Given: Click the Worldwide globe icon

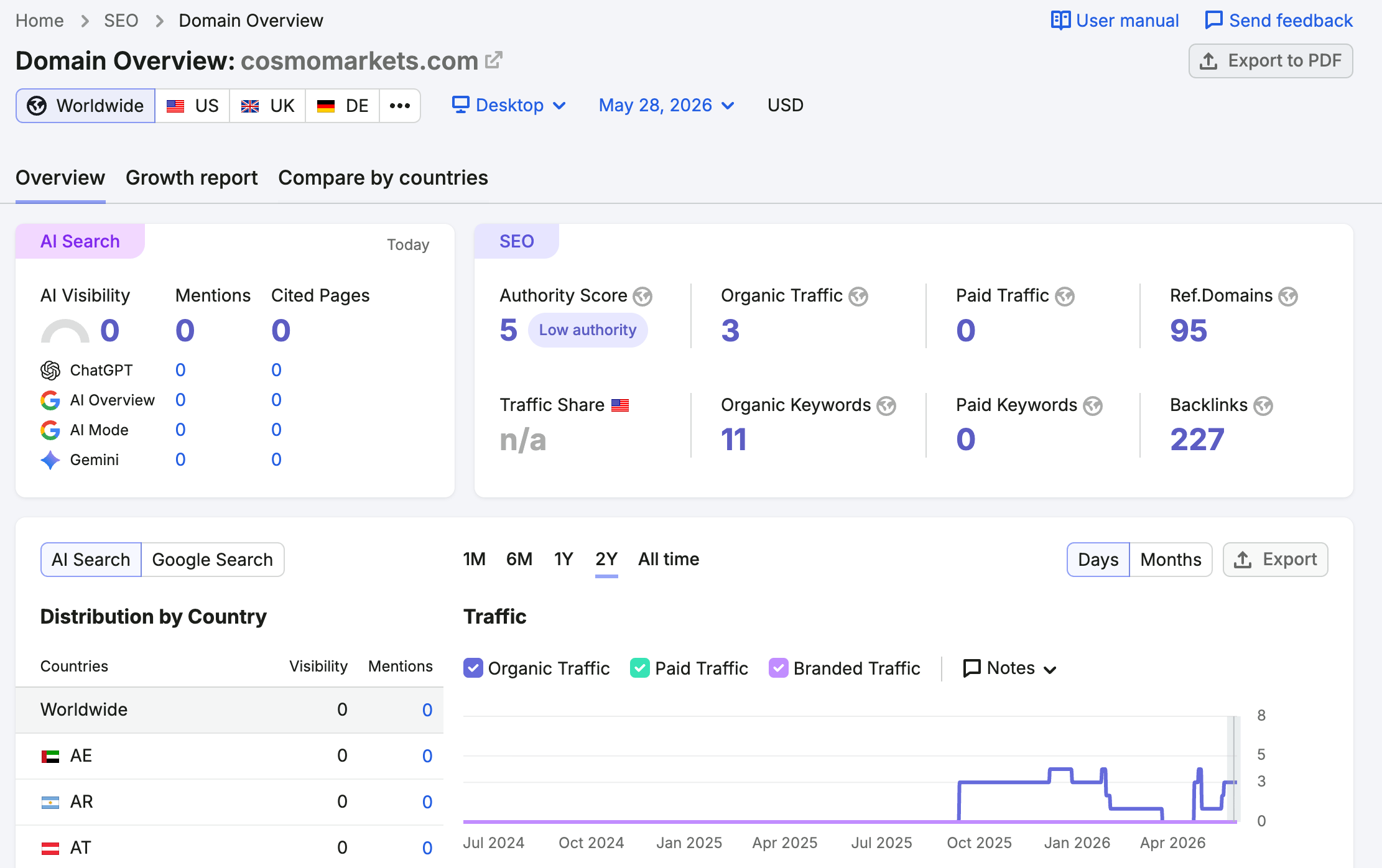Looking at the screenshot, I should point(37,106).
